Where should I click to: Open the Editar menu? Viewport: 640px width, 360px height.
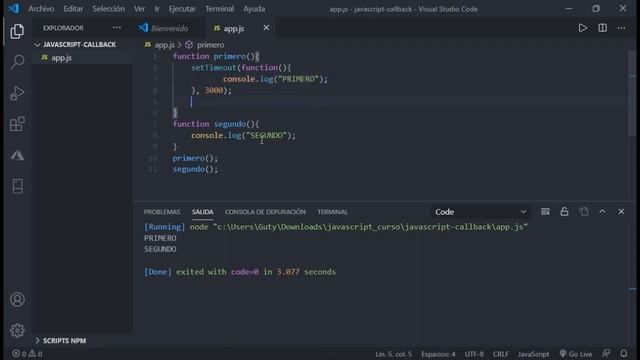pyautogui.click(x=73, y=9)
